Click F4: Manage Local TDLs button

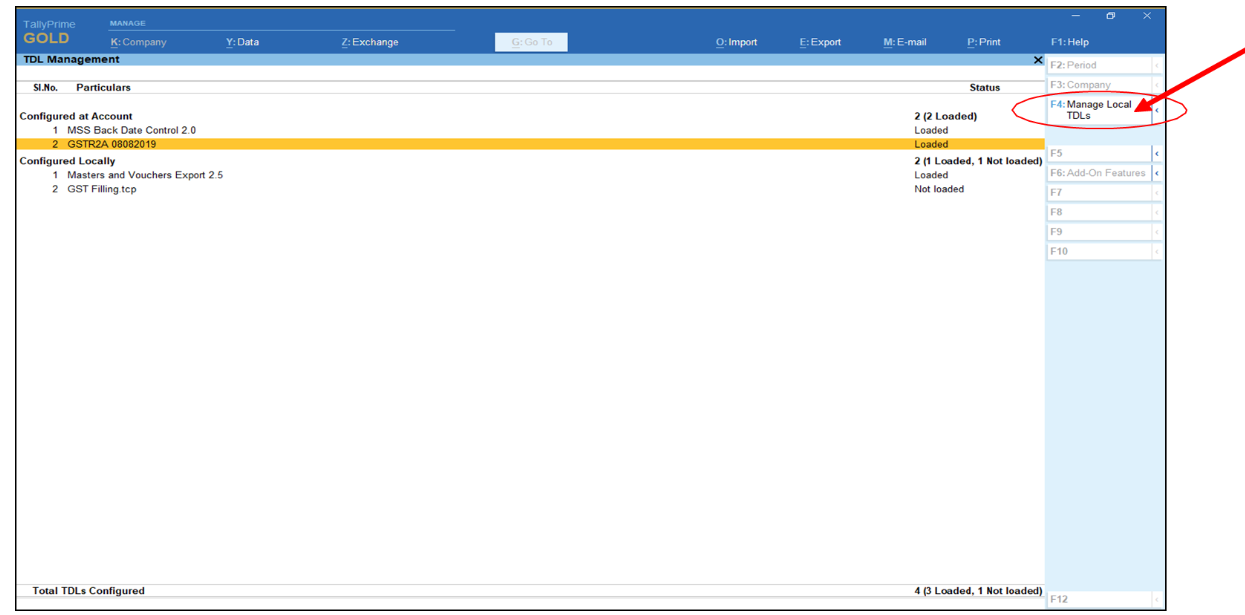pos(1099,110)
